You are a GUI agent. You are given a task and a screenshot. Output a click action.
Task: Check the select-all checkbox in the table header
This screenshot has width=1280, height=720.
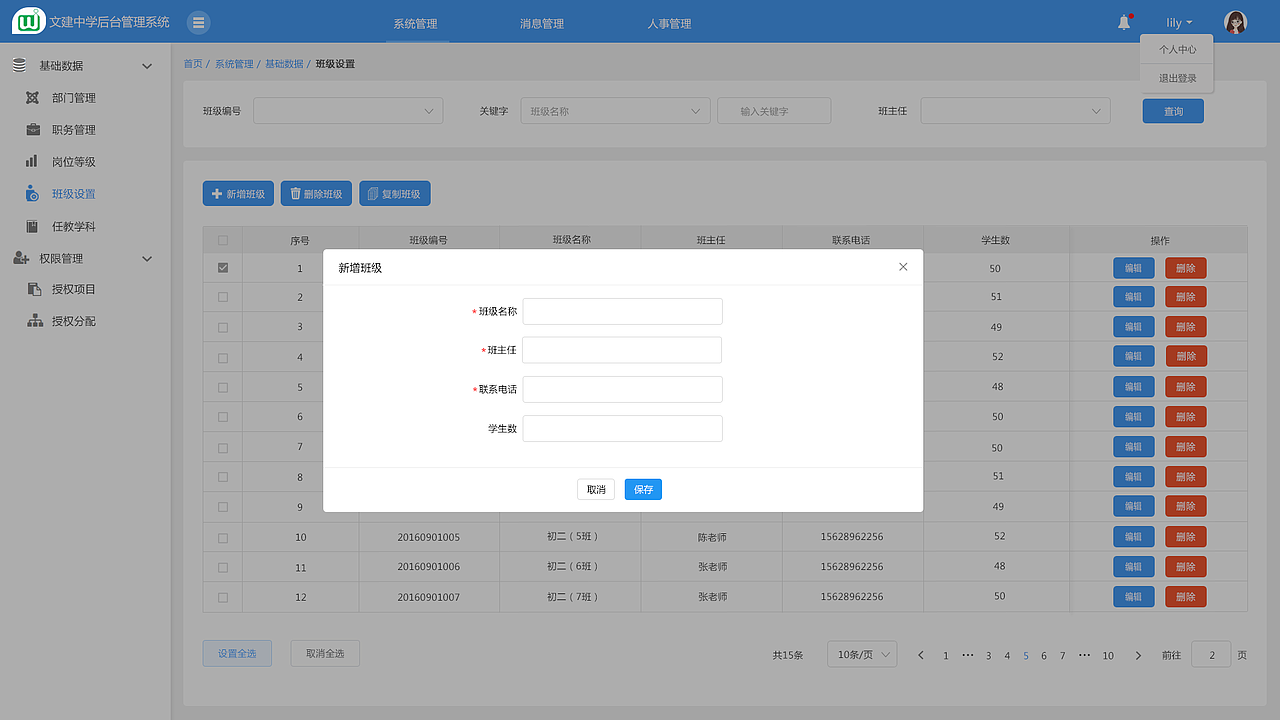(223, 238)
